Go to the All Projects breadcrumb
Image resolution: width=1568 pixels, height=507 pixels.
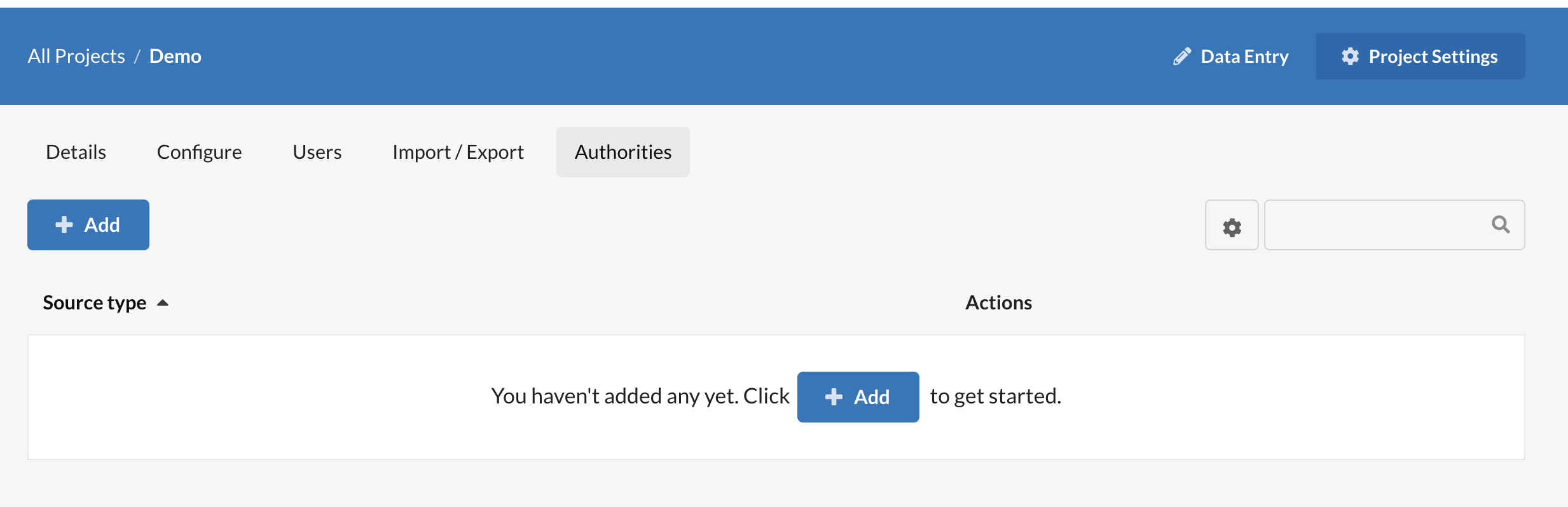tap(76, 57)
